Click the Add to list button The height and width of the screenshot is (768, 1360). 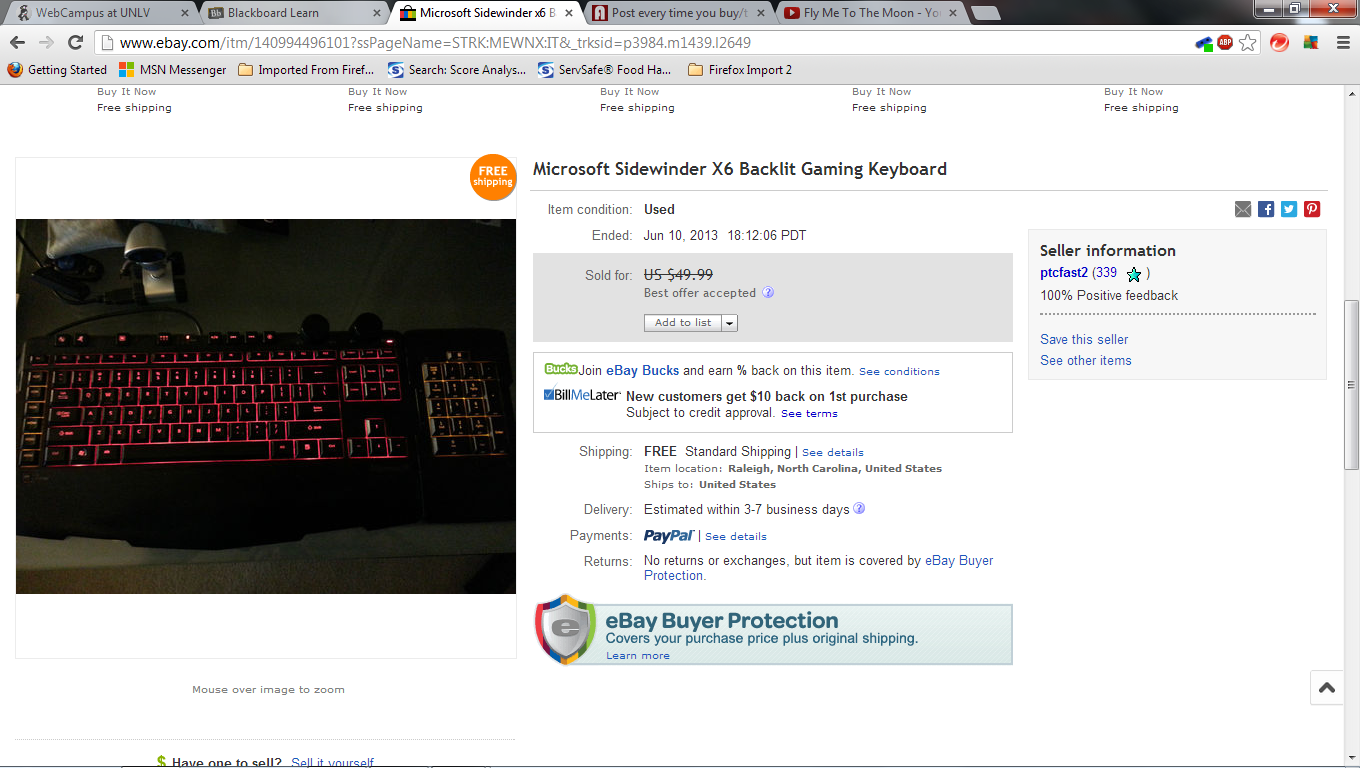(x=682, y=323)
